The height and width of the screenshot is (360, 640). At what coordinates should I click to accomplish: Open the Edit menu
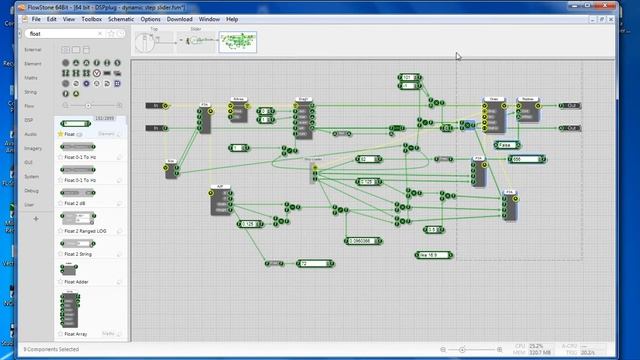pos(51,19)
